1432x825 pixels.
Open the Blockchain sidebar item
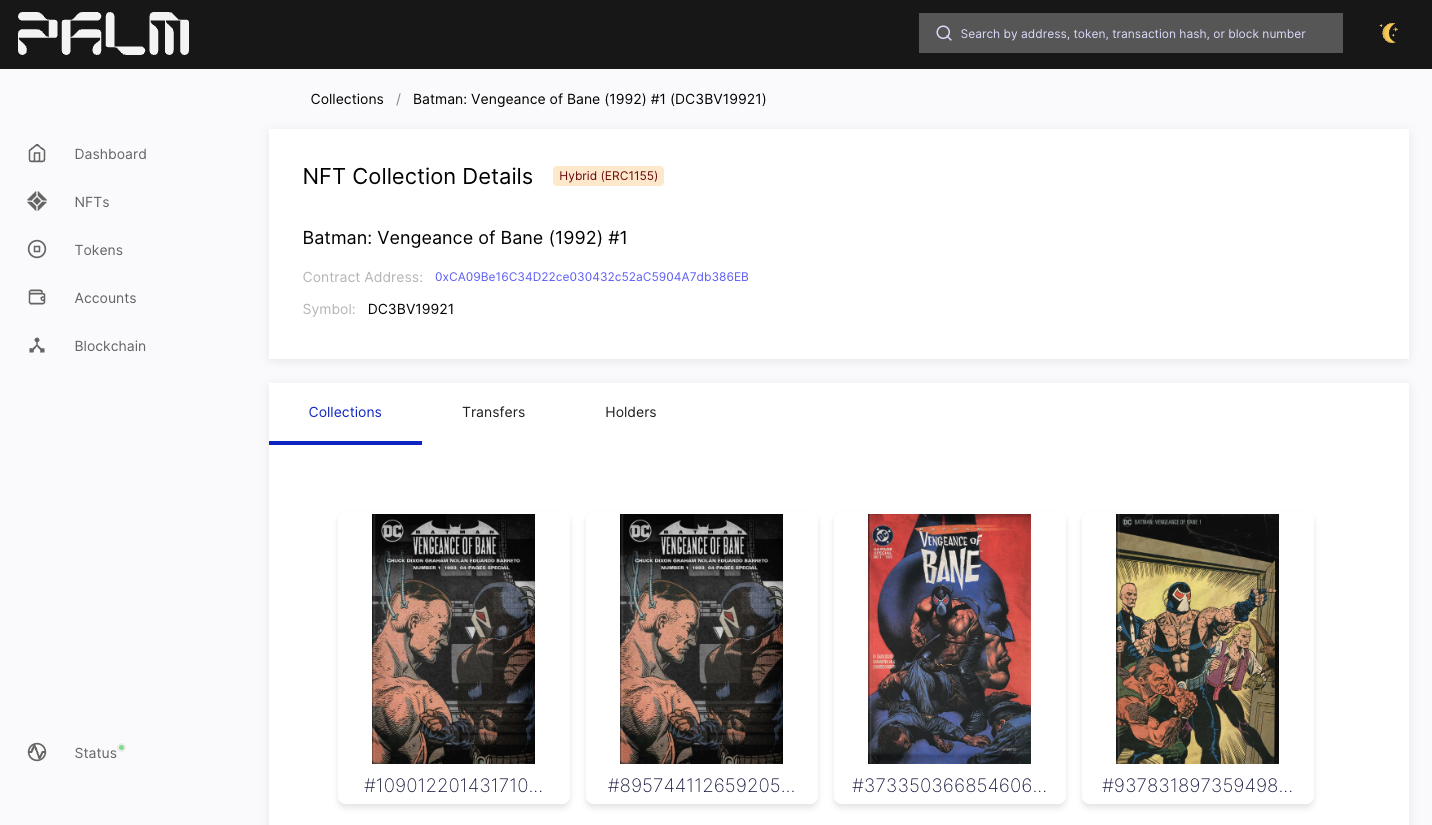(110, 346)
